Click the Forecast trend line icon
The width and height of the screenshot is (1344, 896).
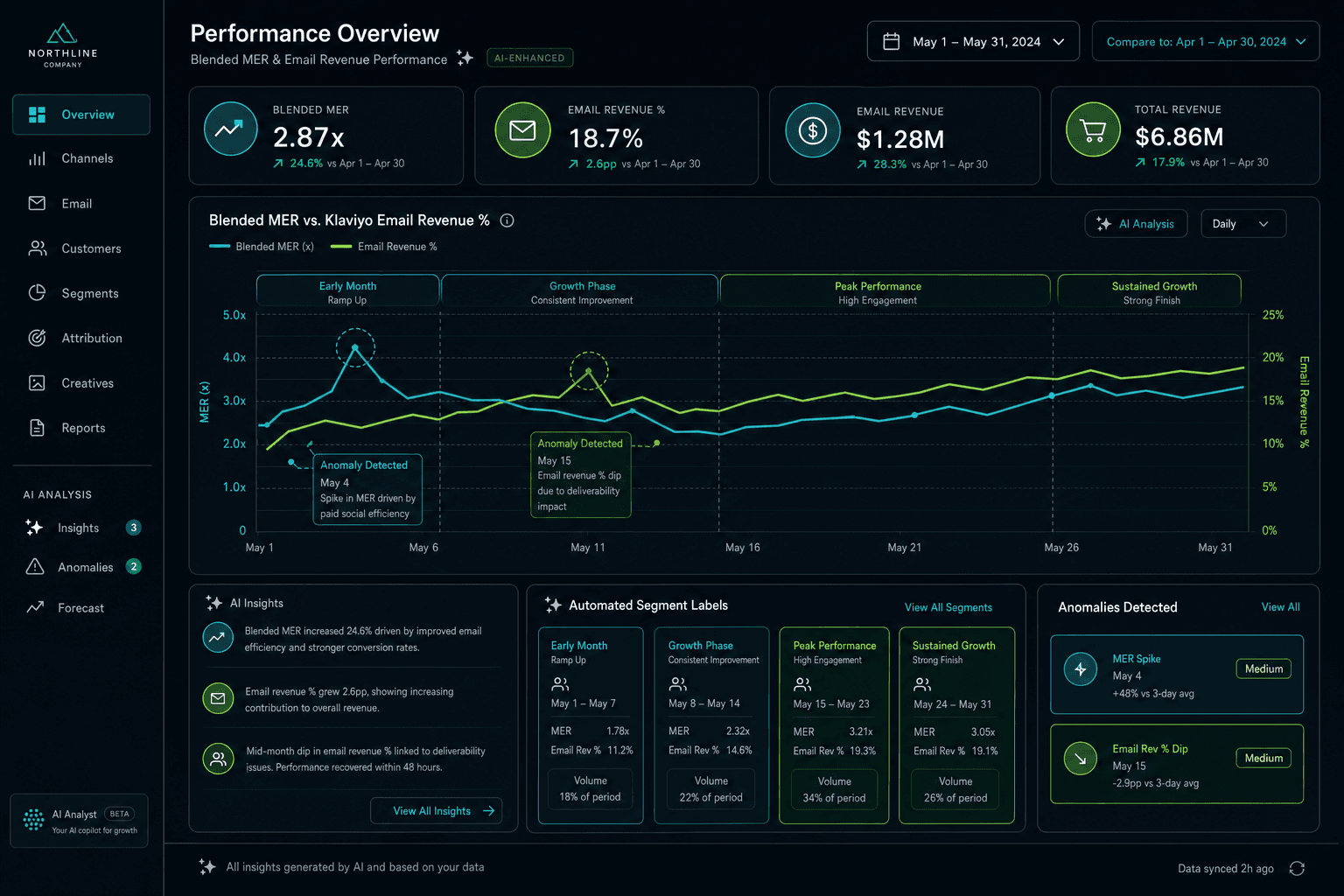pos(35,607)
